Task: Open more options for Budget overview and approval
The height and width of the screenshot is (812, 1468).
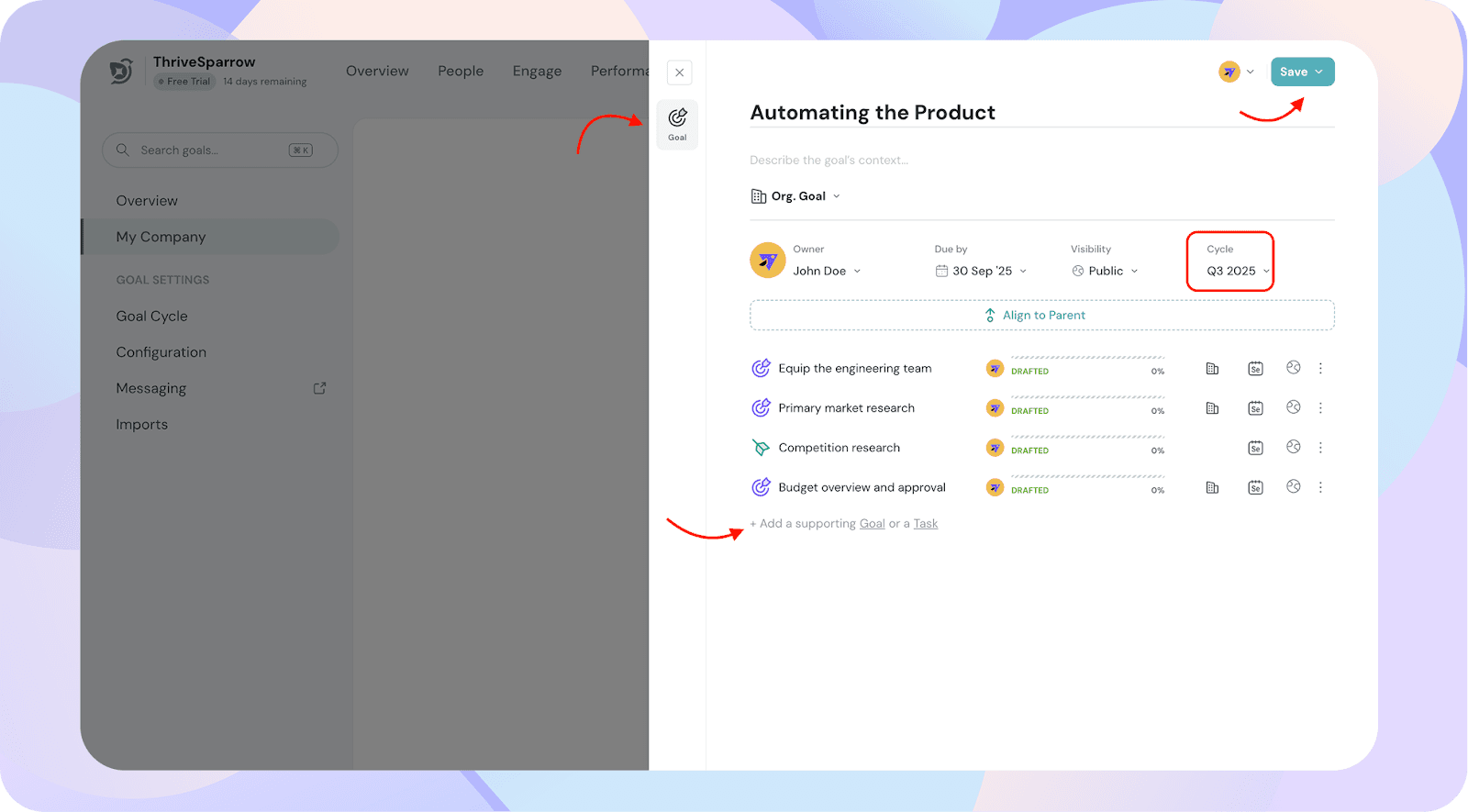Action: [x=1320, y=487]
